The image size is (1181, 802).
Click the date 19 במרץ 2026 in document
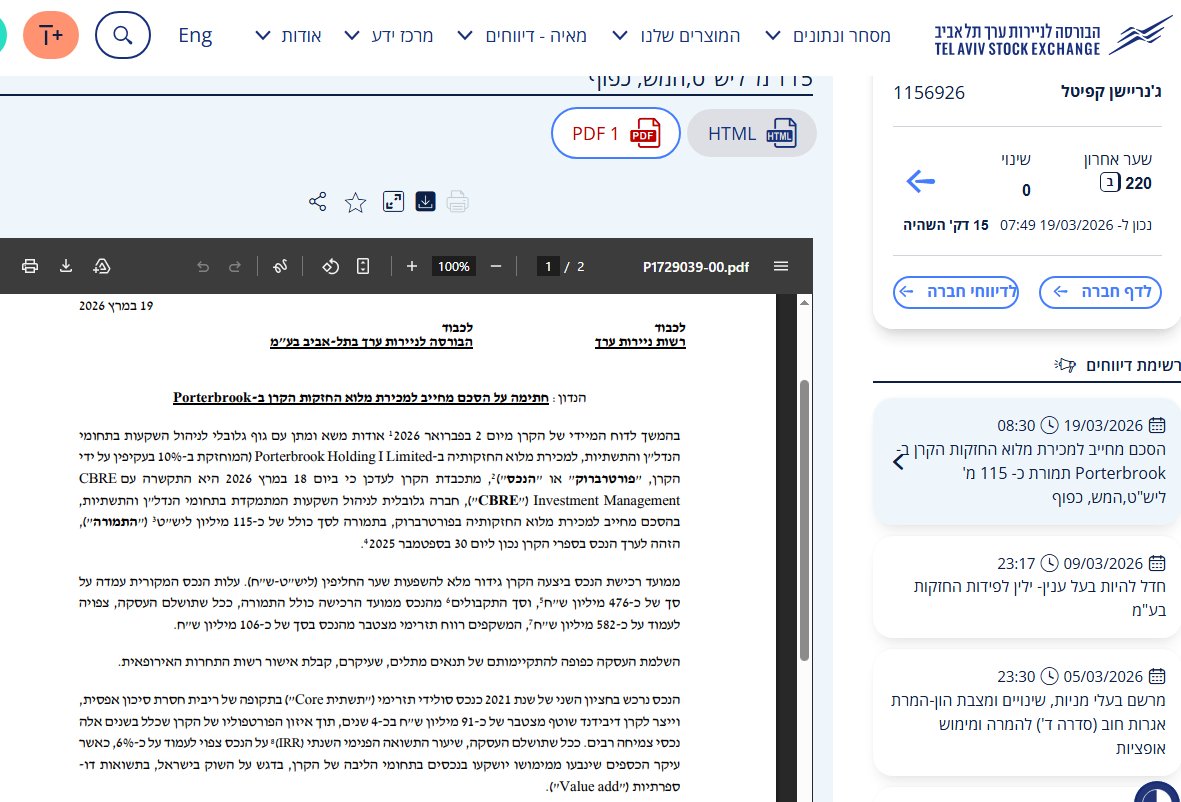click(116, 306)
